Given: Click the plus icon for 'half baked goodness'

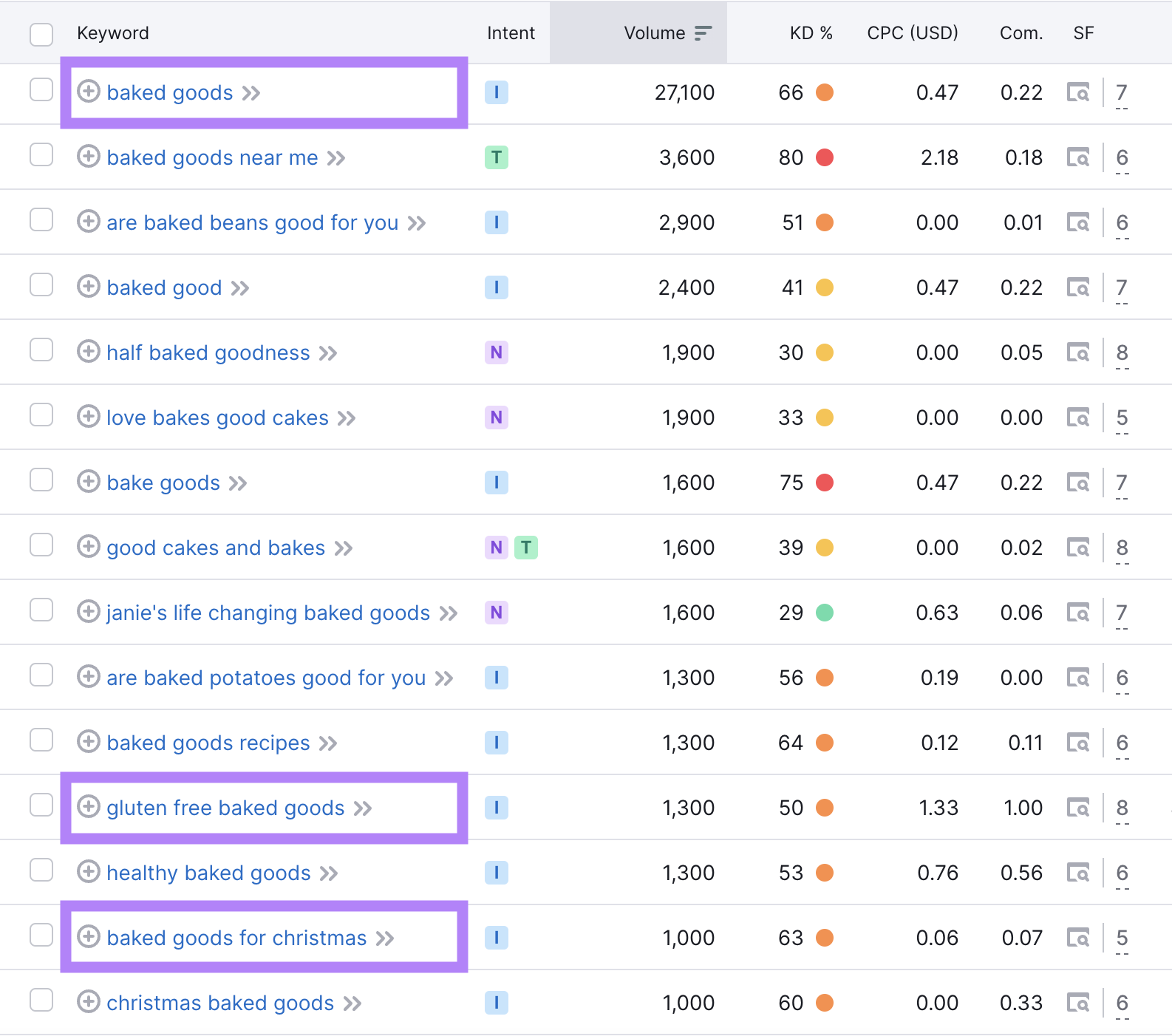Looking at the screenshot, I should pyautogui.click(x=89, y=351).
